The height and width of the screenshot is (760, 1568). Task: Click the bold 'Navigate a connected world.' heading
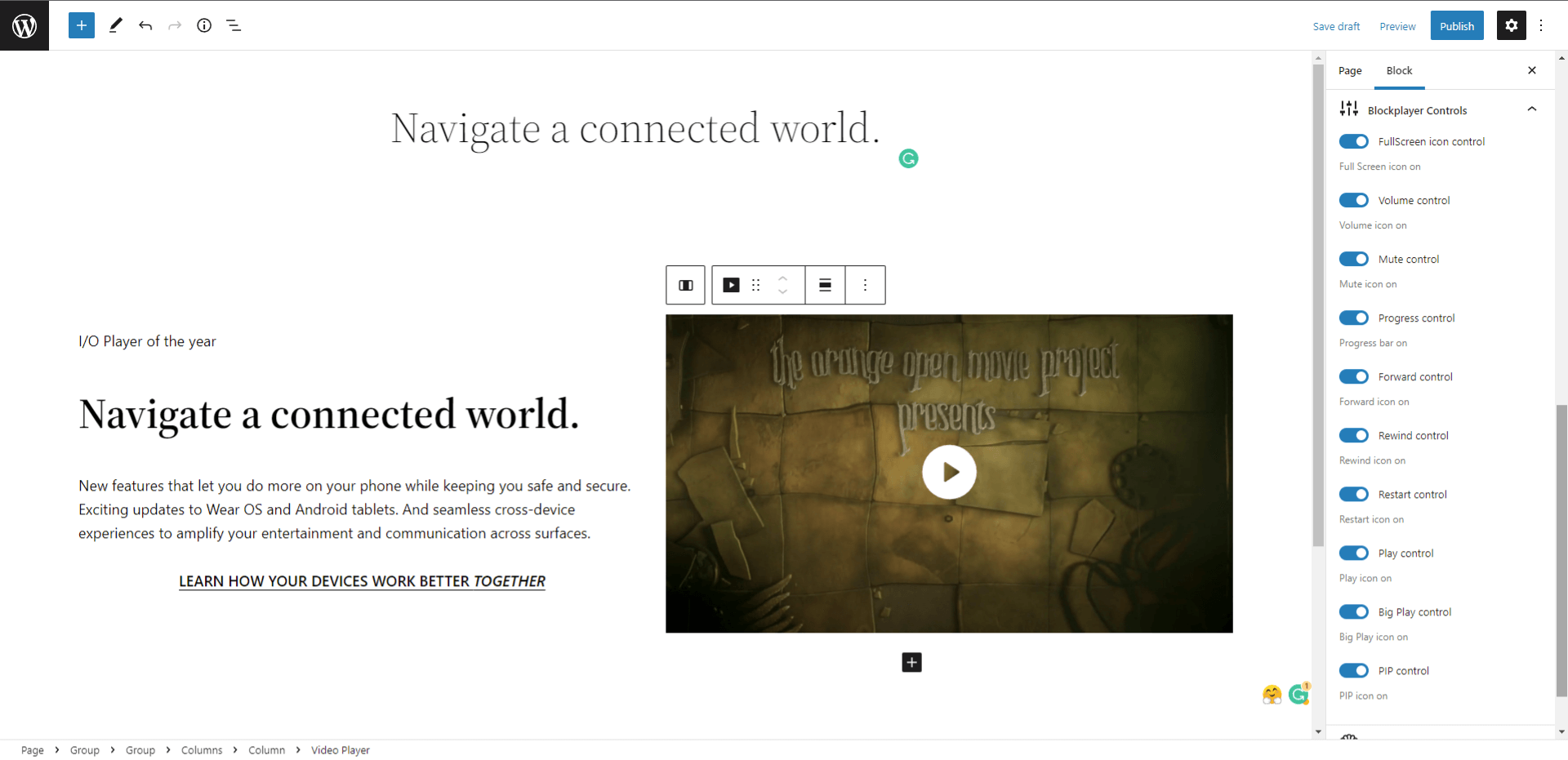(x=329, y=414)
